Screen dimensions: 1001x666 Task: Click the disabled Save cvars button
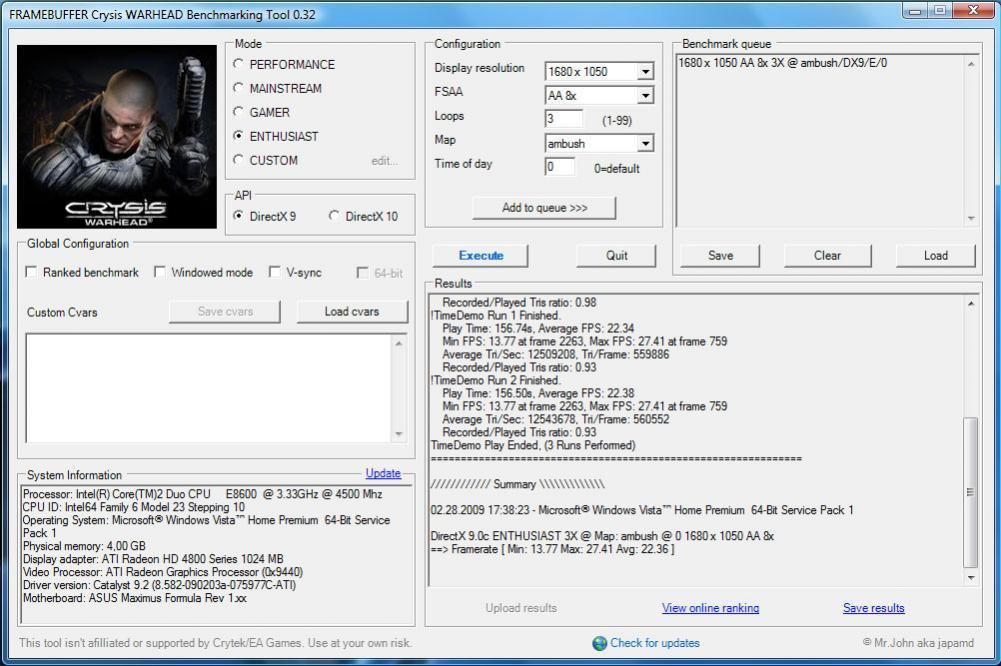(225, 312)
